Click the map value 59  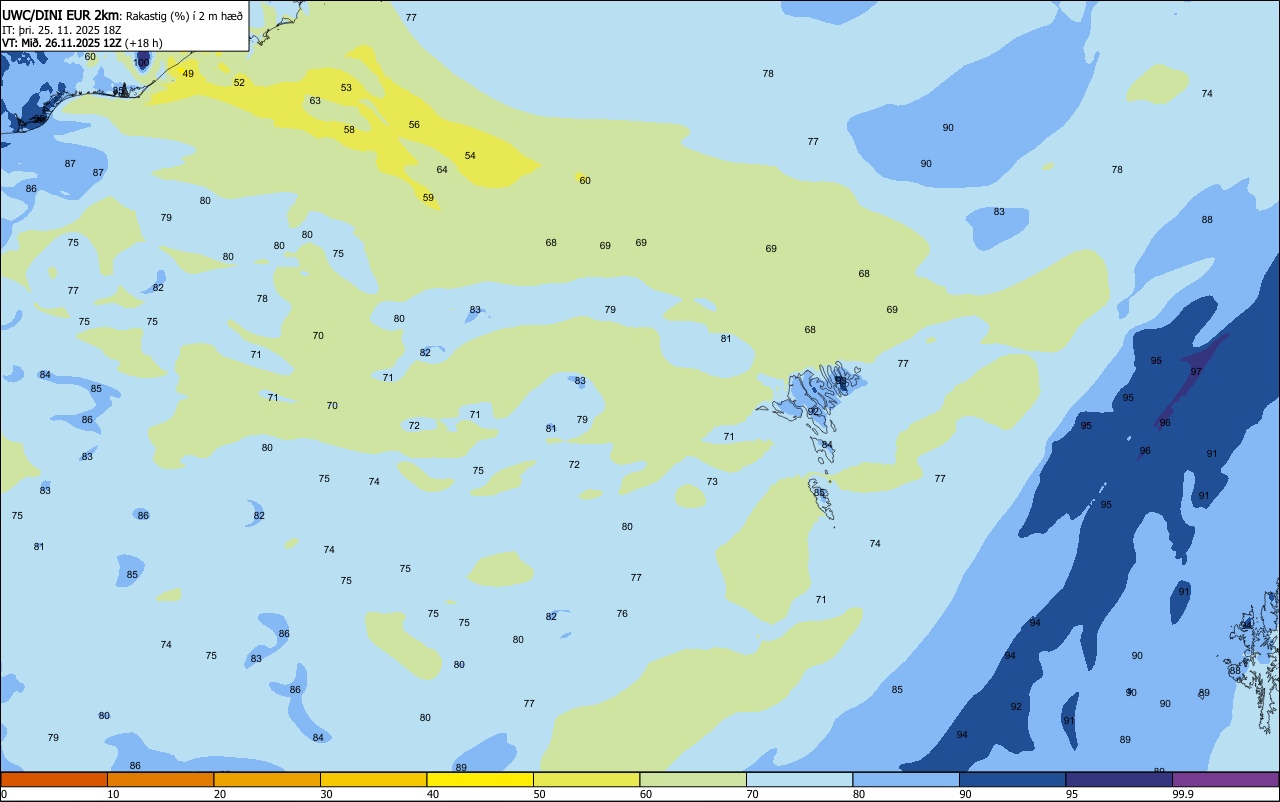[428, 198]
